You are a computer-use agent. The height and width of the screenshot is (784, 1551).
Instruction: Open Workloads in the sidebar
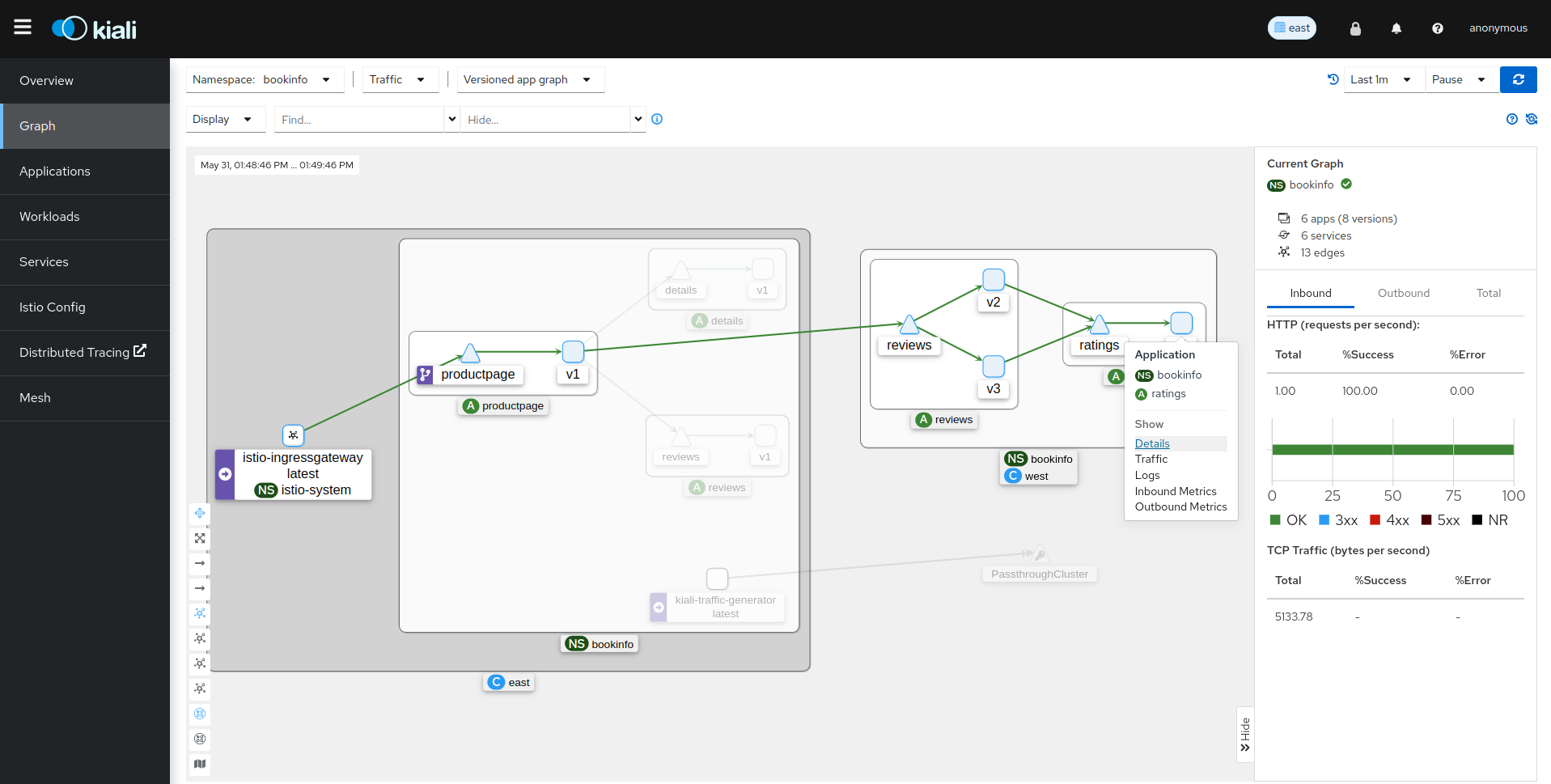pyautogui.click(x=49, y=217)
